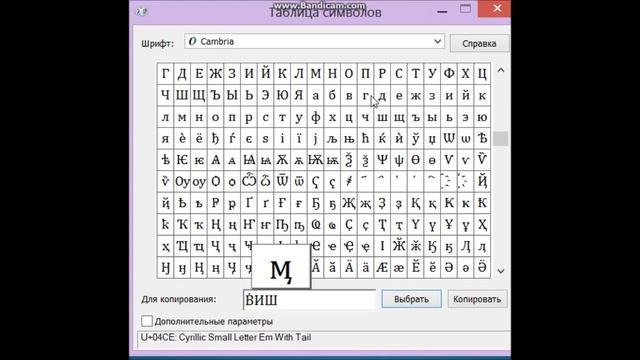Minimize the Таблица символов window
Screen dimensions: 640x360
point(442,10)
